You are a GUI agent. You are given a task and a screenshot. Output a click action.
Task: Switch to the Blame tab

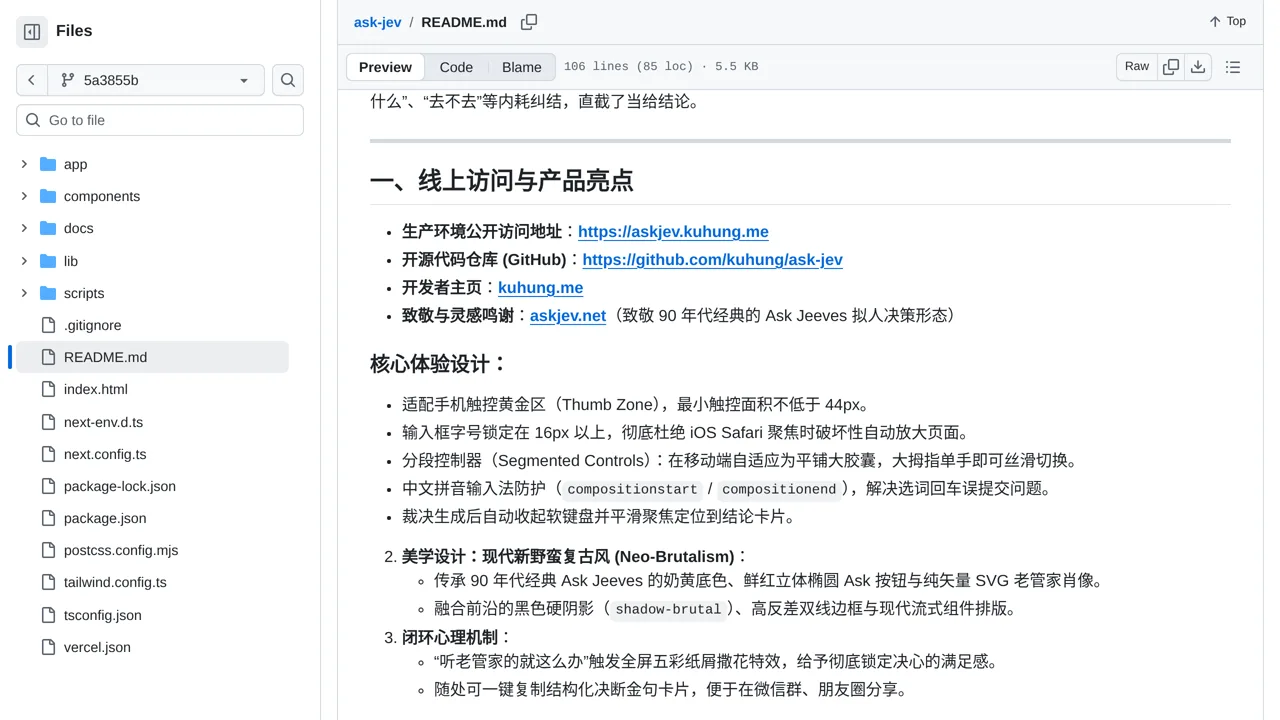tap(521, 67)
